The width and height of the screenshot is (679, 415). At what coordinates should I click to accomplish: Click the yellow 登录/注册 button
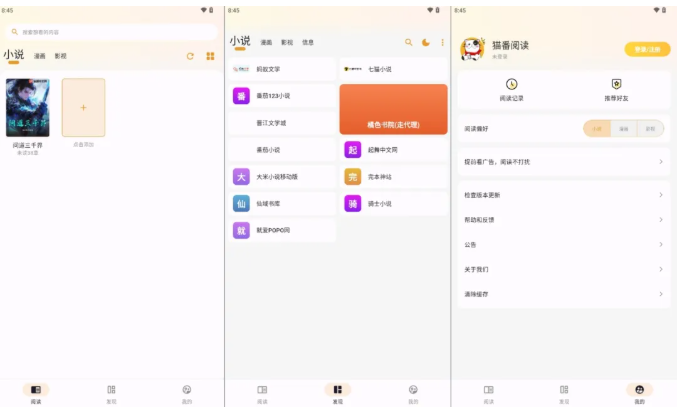(x=647, y=49)
